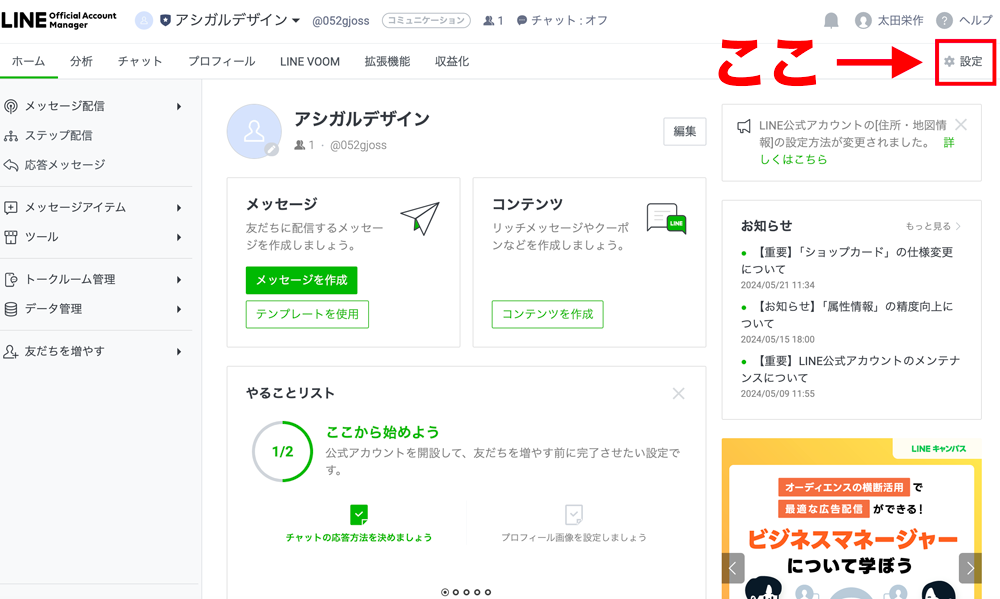Click the 友だちを増やす add-person icon
The image size is (1000, 599).
click(11, 351)
